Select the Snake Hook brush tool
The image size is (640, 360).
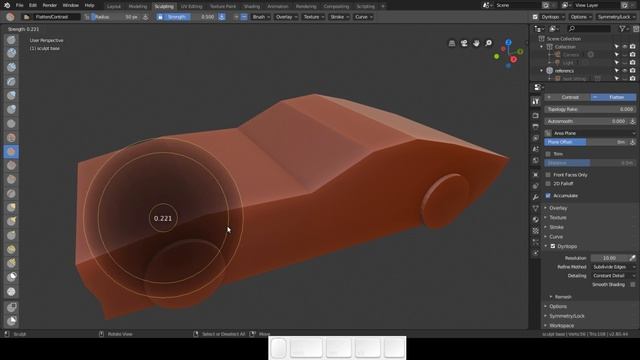pos(11,222)
